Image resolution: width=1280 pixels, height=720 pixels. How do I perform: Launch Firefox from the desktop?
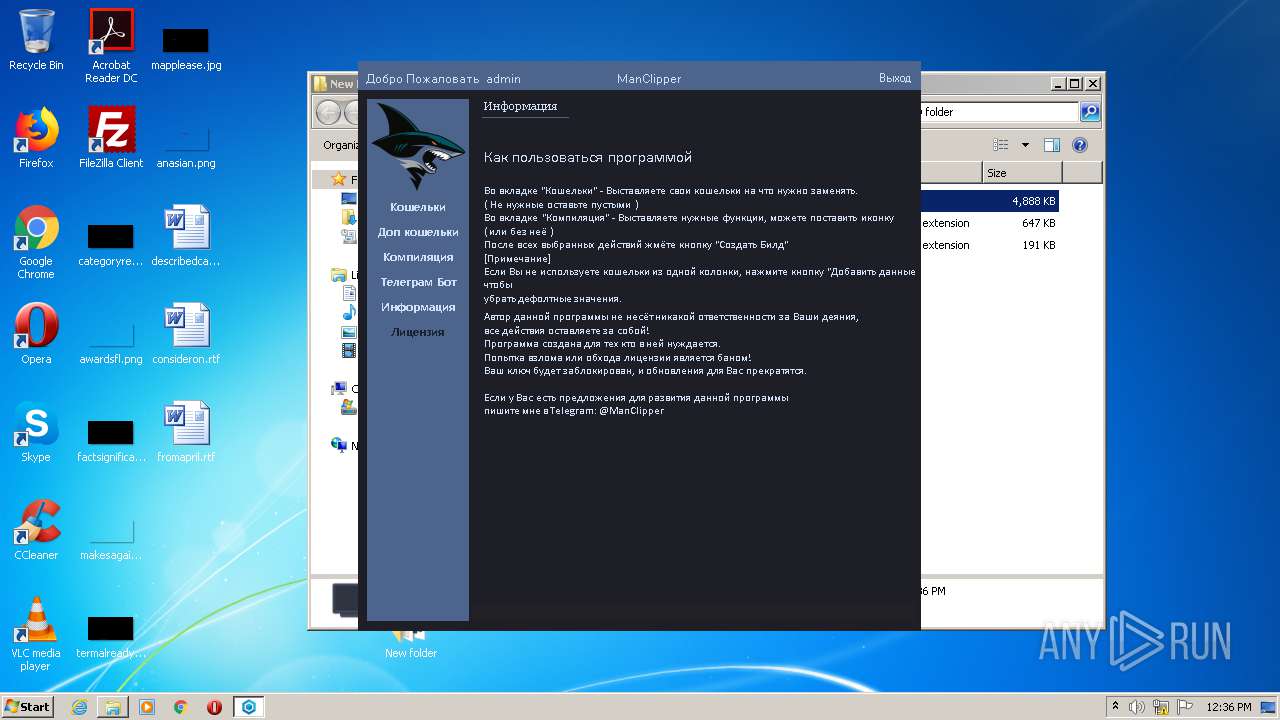36,138
